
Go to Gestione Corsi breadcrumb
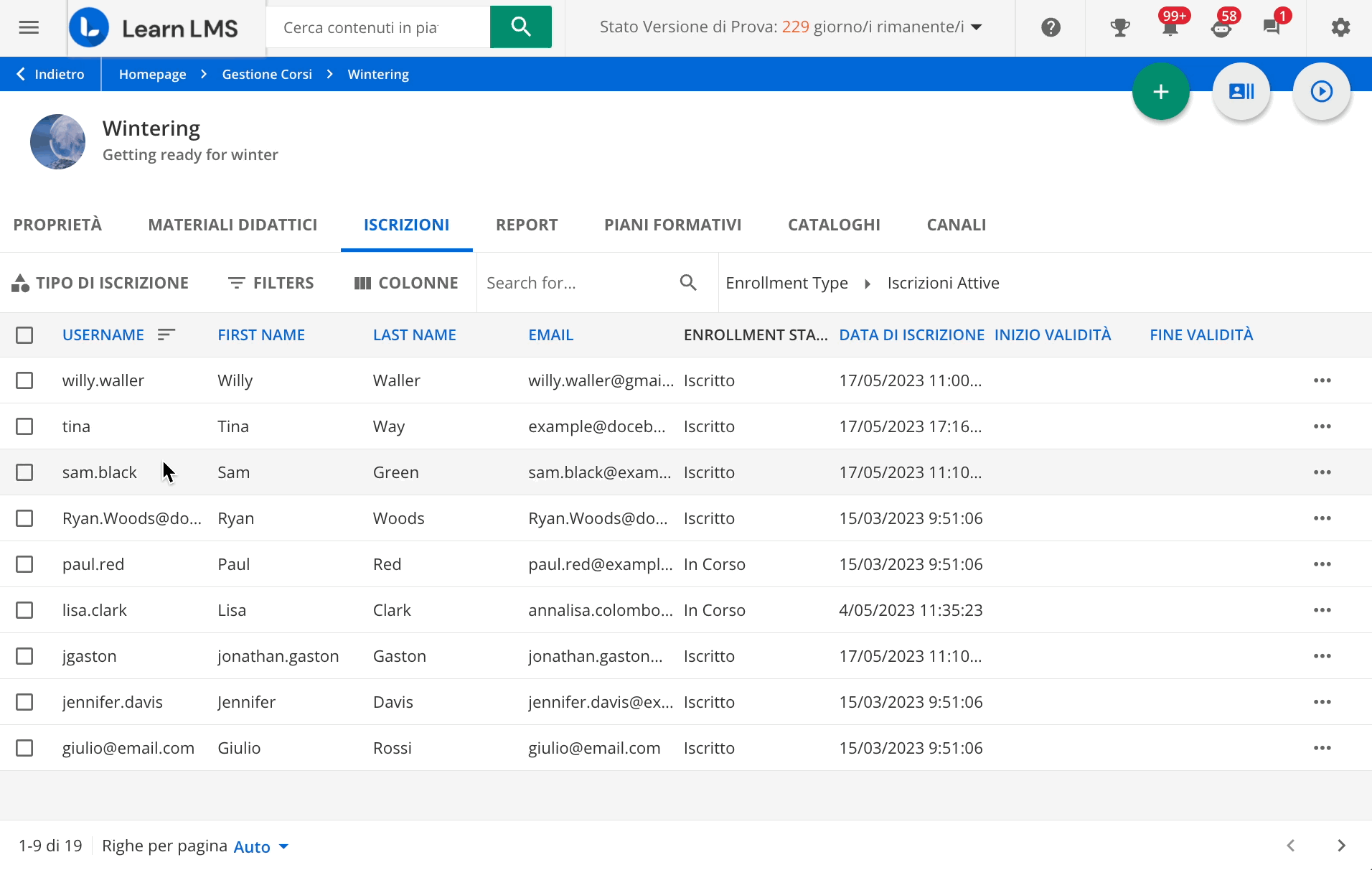[267, 74]
